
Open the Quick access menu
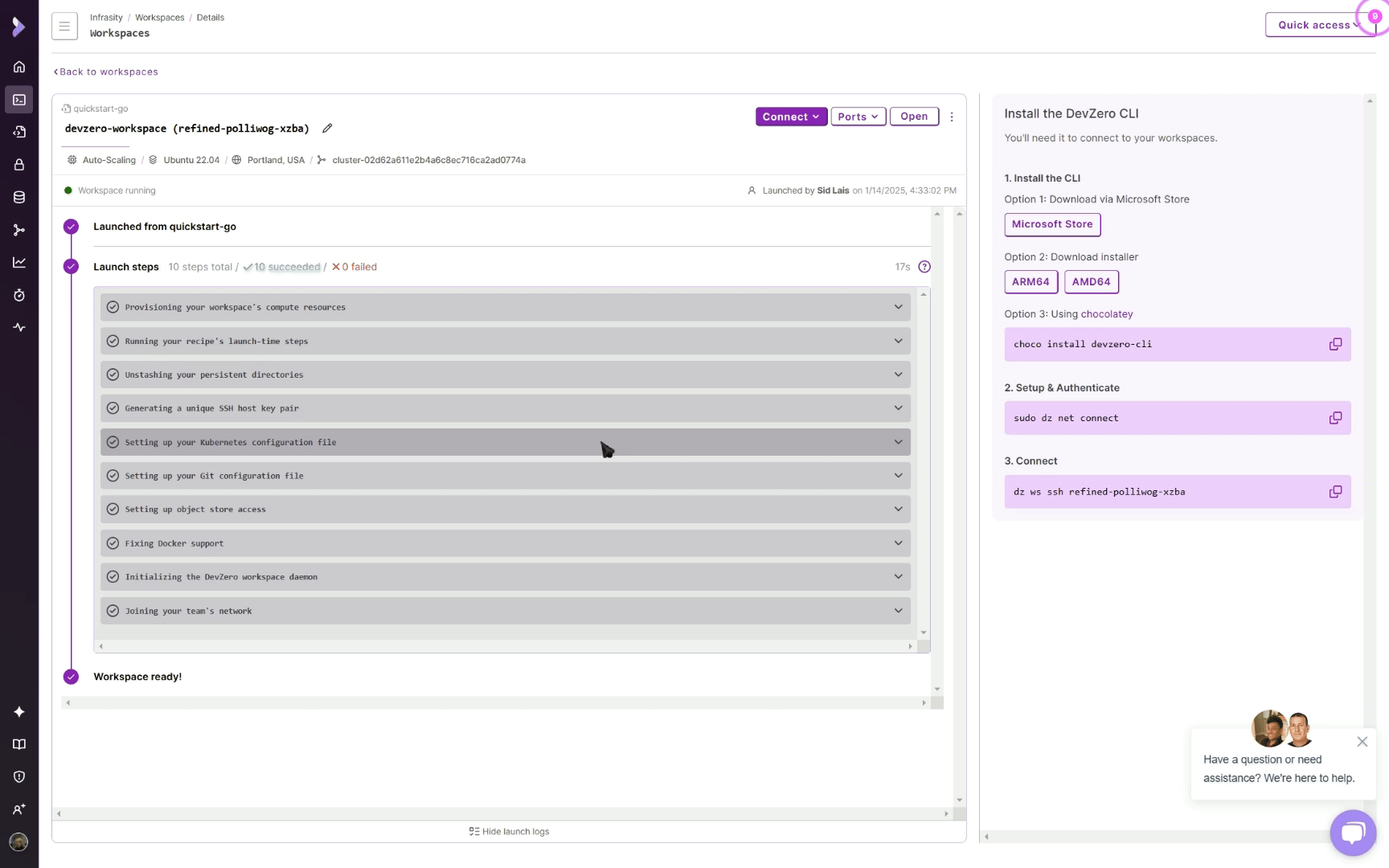tap(1318, 25)
